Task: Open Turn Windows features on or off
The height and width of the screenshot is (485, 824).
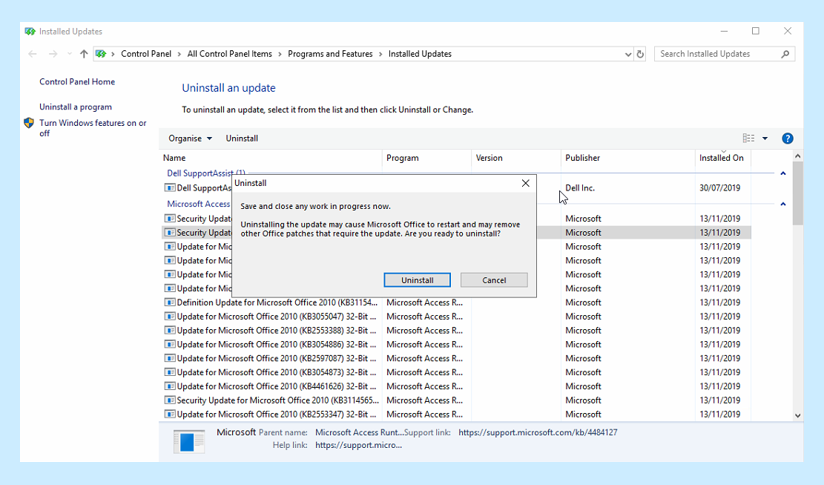Action: pos(93,128)
